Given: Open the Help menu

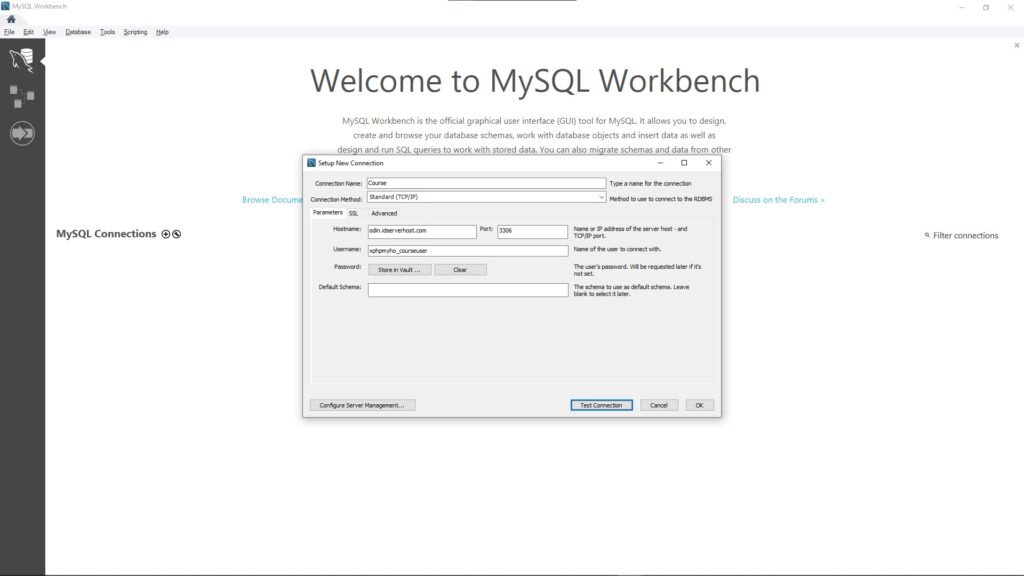Looking at the screenshot, I should (162, 32).
